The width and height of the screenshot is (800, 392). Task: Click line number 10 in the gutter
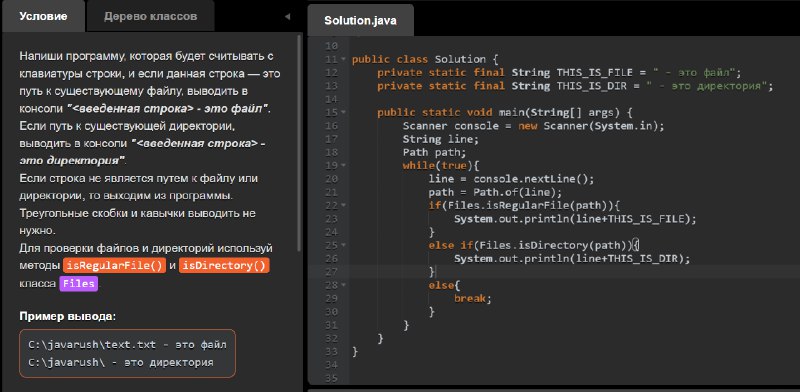[x=331, y=46]
